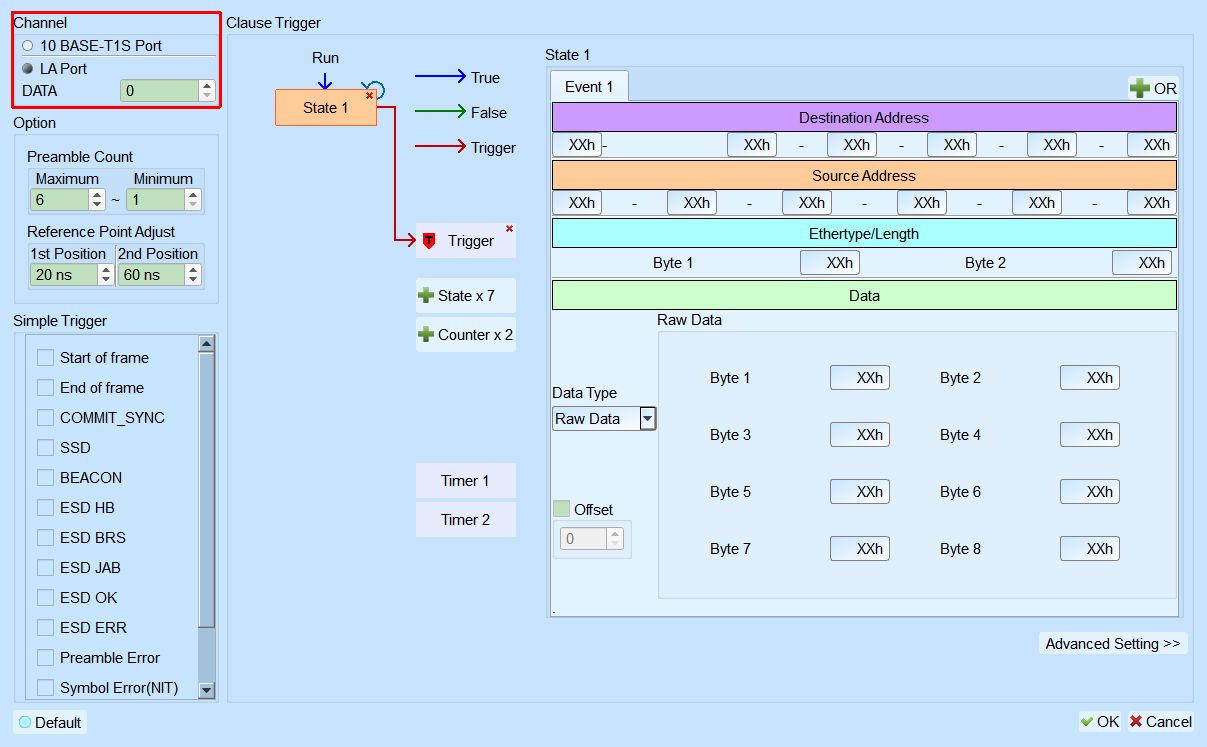This screenshot has width=1207, height=747.
Task: Click the Simple Trigger list scroll-down arrow
Action: pos(207,689)
